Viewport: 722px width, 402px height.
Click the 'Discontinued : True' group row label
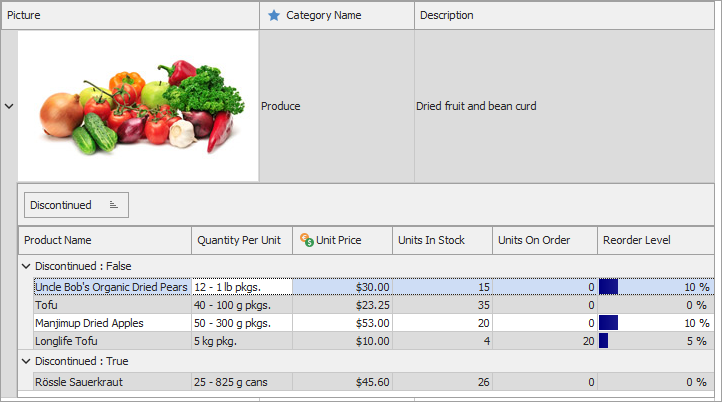[82, 361]
